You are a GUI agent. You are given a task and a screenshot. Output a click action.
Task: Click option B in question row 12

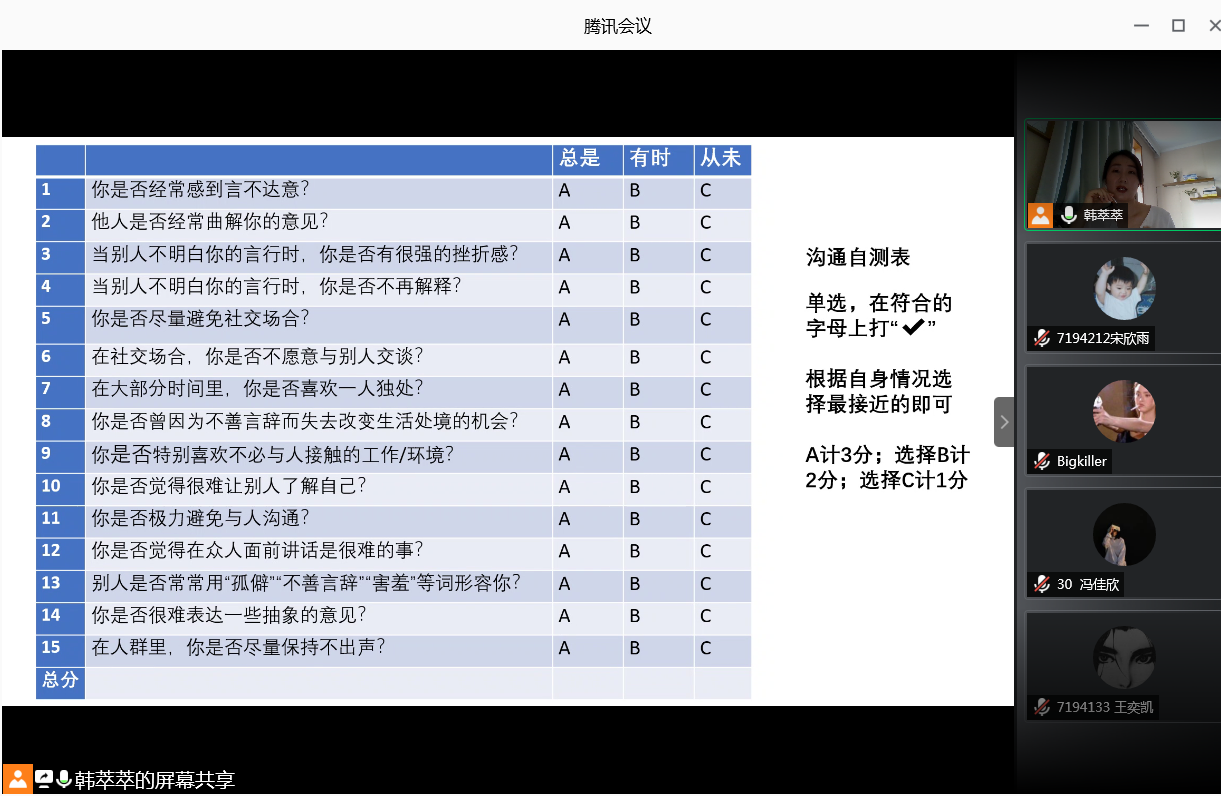[x=635, y=552]
